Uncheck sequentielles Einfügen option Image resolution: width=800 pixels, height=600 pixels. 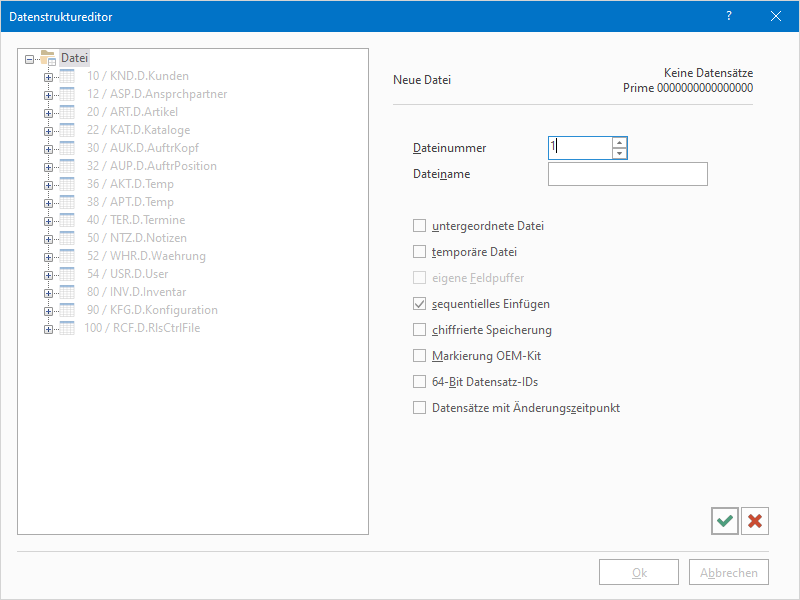(420, 304)
